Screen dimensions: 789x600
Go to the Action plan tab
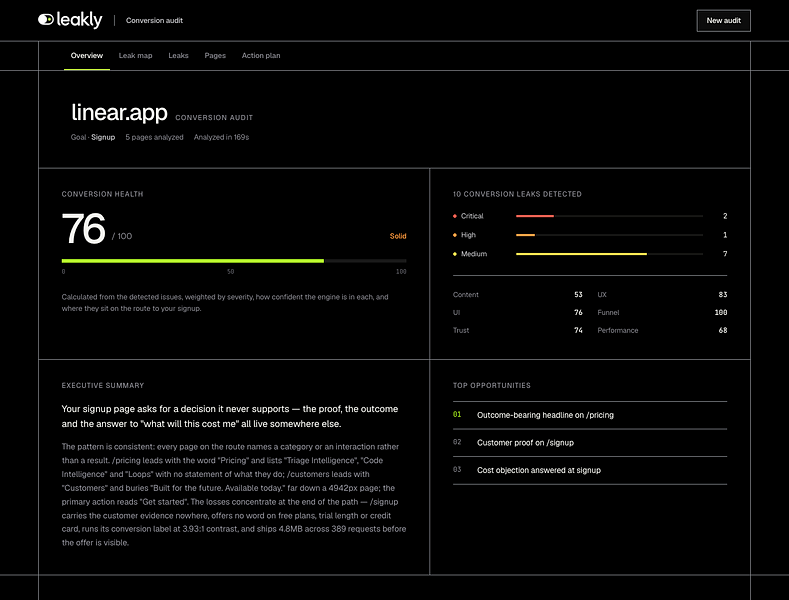click(261, 55)
